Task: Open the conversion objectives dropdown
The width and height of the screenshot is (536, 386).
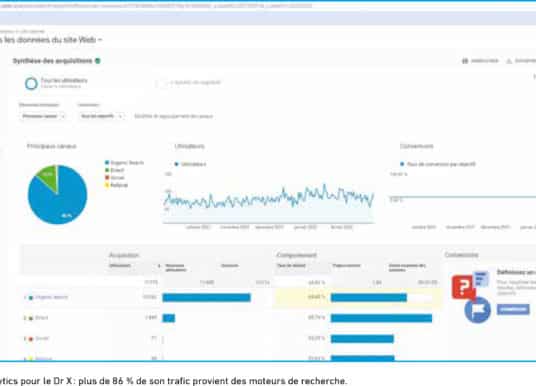Action: (x=102, y=116)
